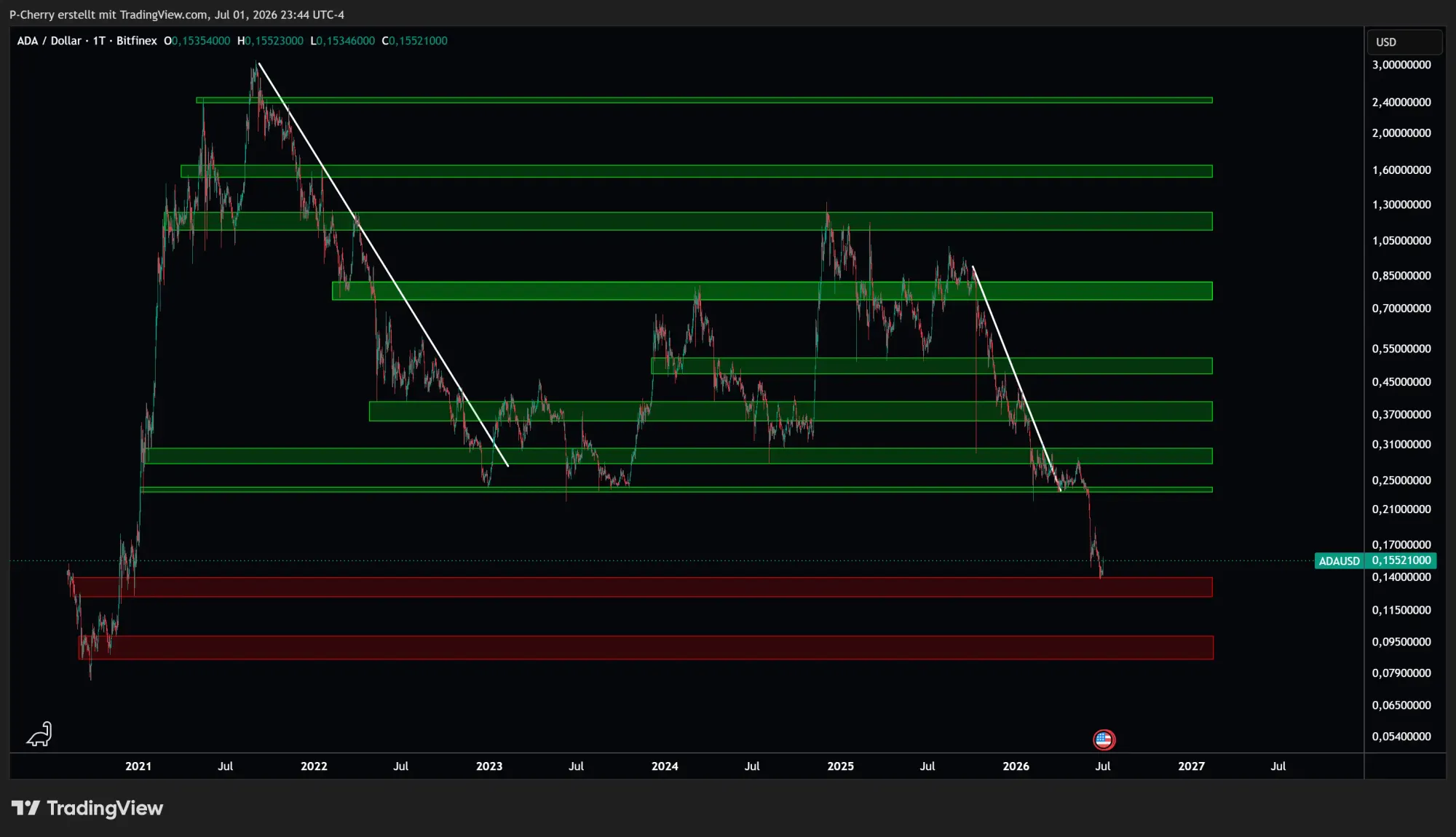Click the 1,05000000 price axis label
This screenshot has width=1456, height=837.
[1401, 241]
